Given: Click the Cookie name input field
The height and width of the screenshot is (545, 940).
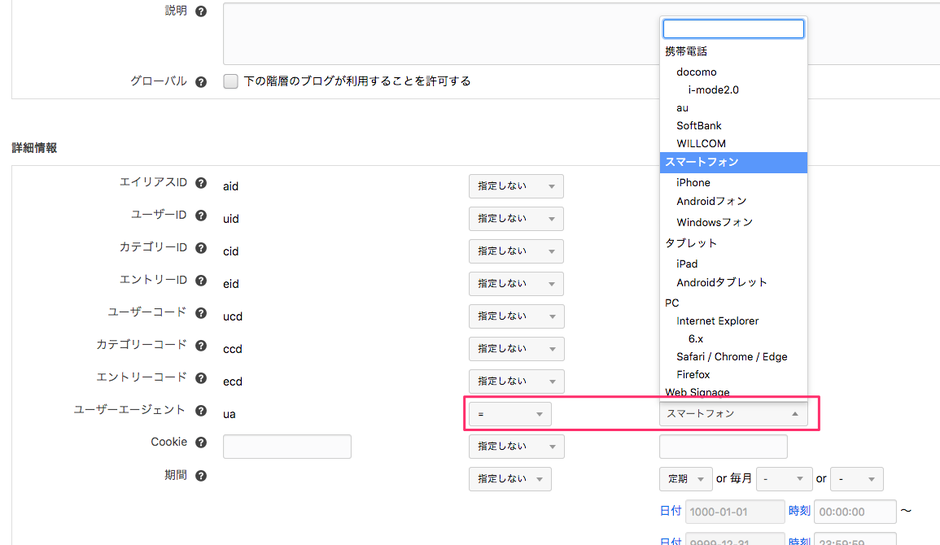Looking at the screenshot, I should tap(287, 447).
